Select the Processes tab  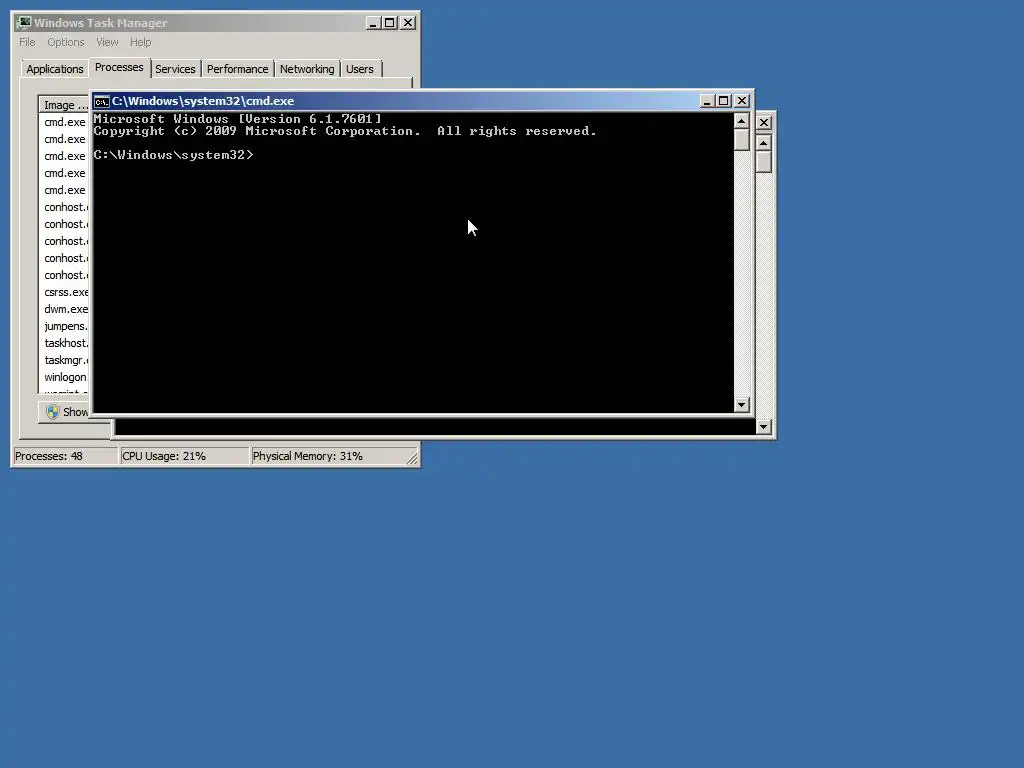(x=119, y=67)
